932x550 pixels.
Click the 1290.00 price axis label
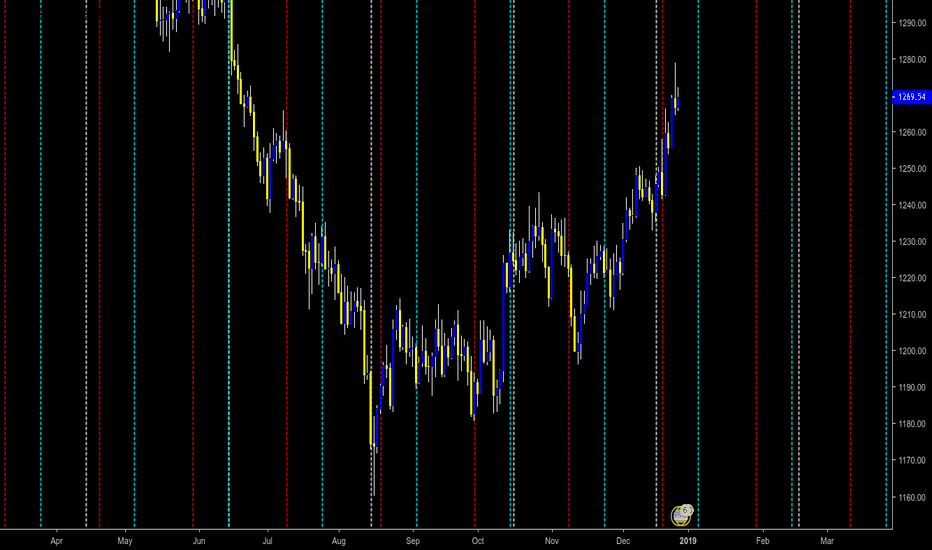(912, 23)
